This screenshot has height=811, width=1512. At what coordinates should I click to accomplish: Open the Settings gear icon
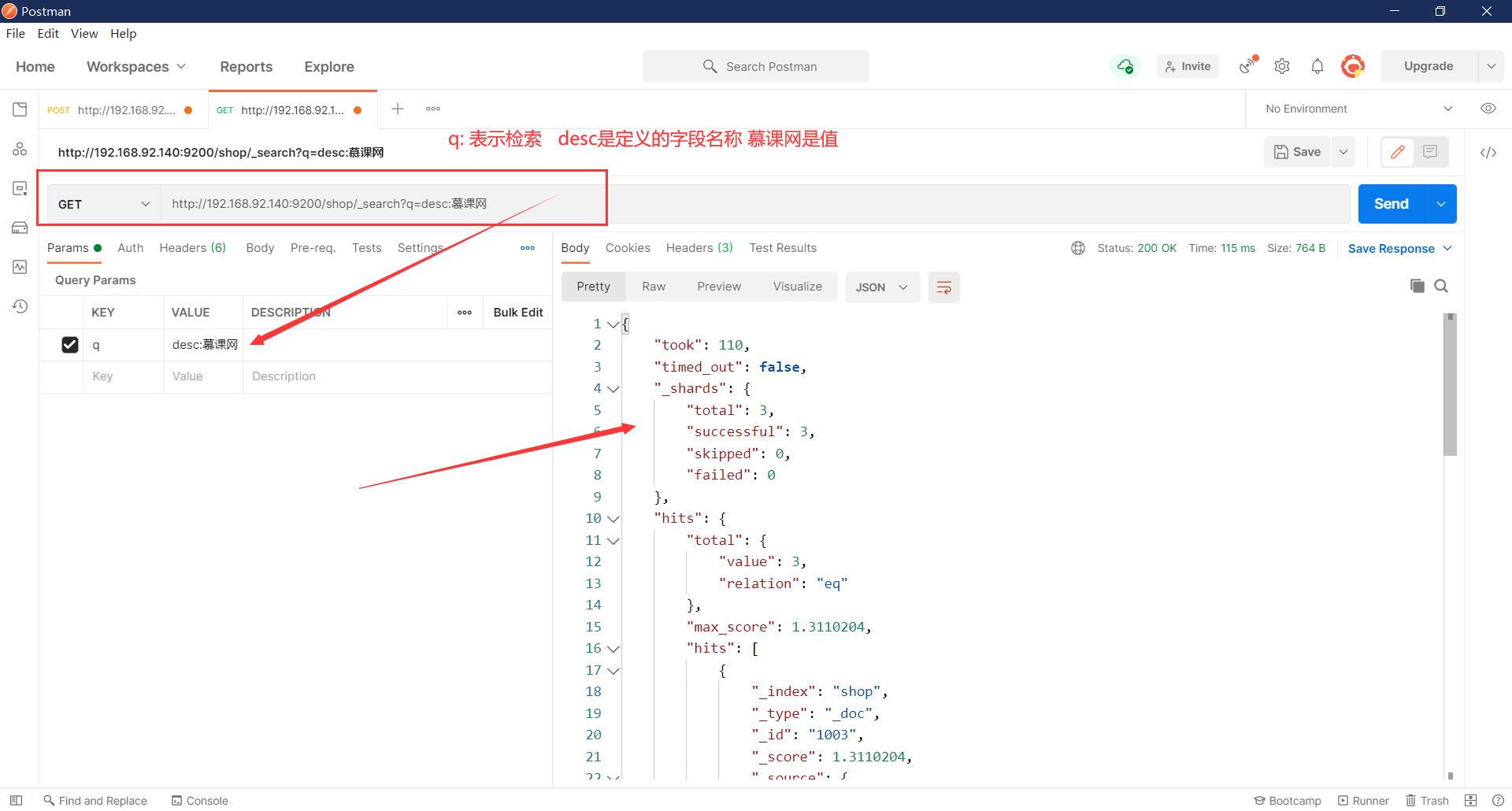coord(1282,66)
